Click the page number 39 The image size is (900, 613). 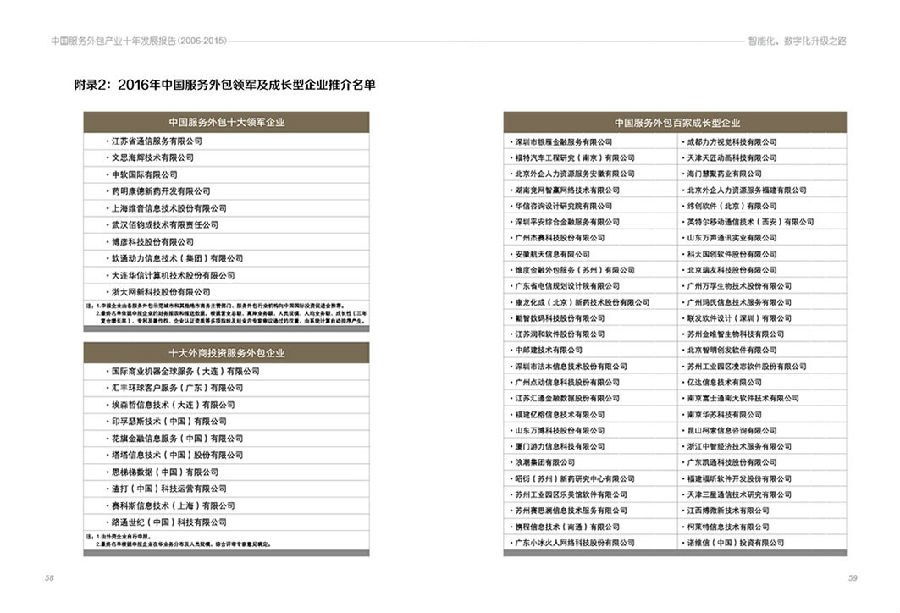[852, 578]
